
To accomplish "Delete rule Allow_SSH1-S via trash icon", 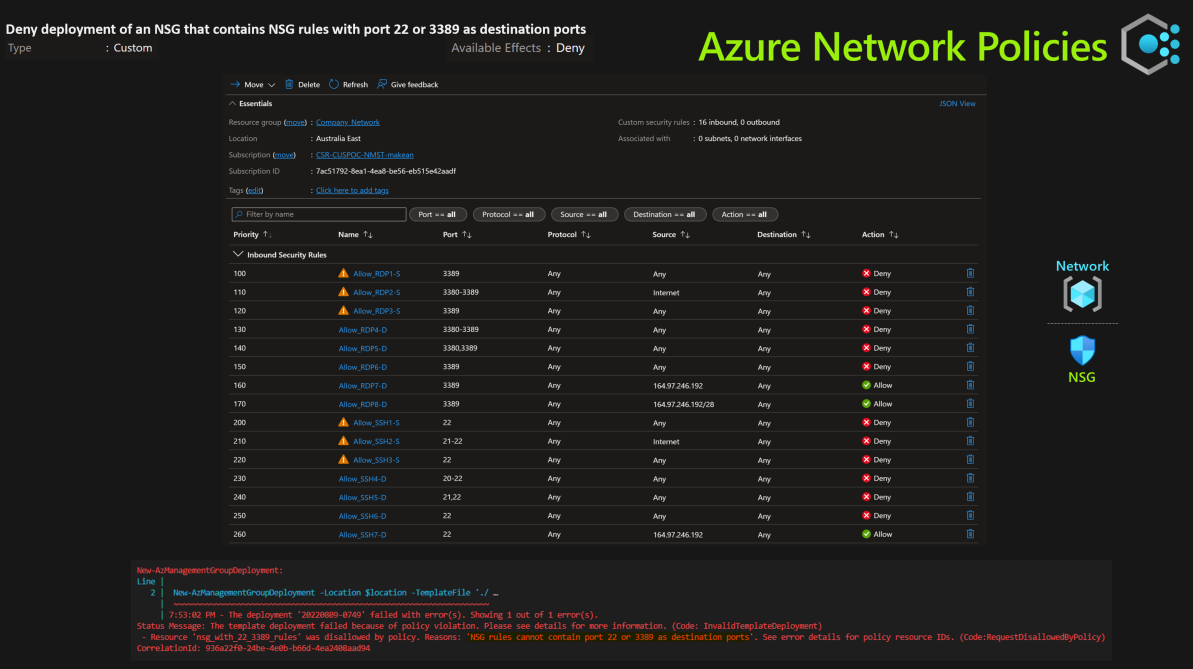I will click(x=970, y=422).
